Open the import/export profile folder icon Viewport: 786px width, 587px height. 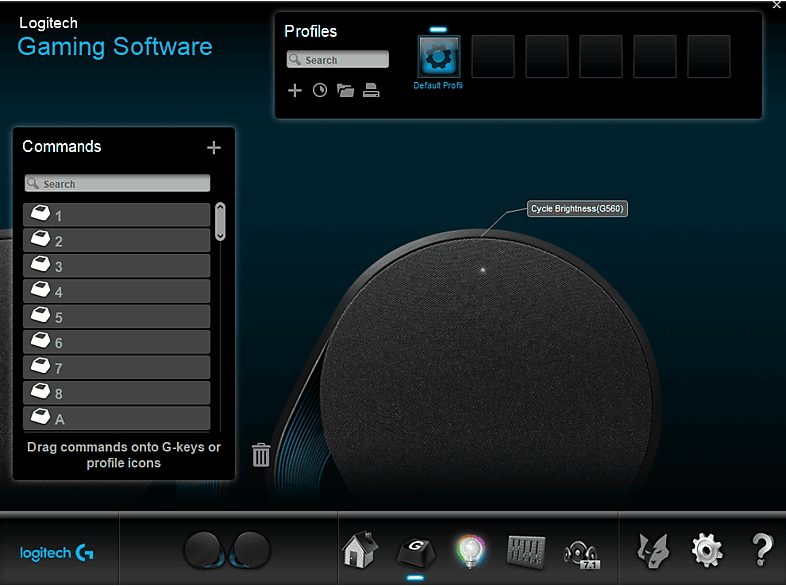(346, 91)
